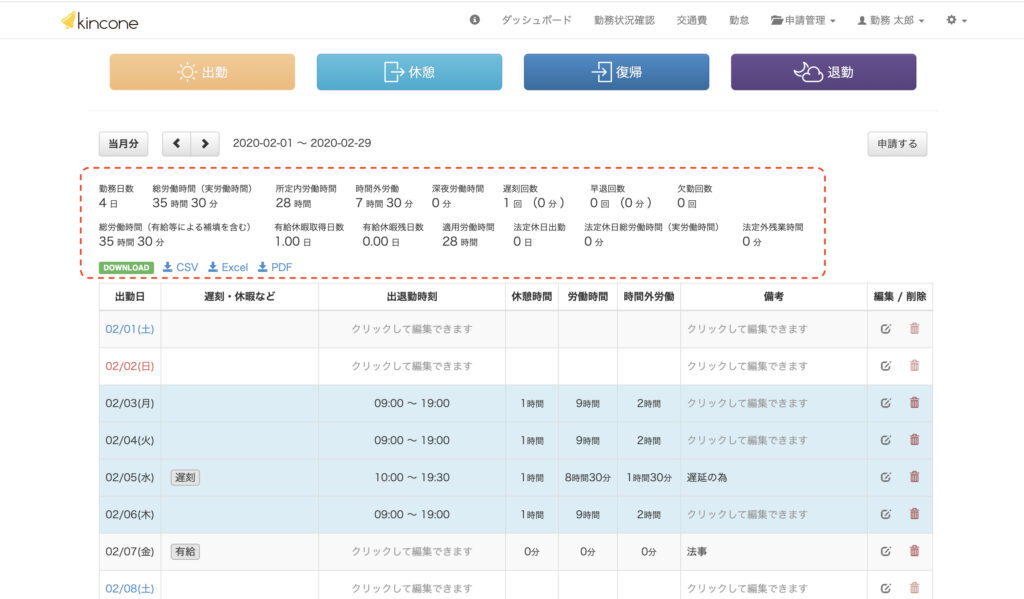1024x599 pixels.
Task: Go to next month arrow
Action: click(x=205, y=144)
